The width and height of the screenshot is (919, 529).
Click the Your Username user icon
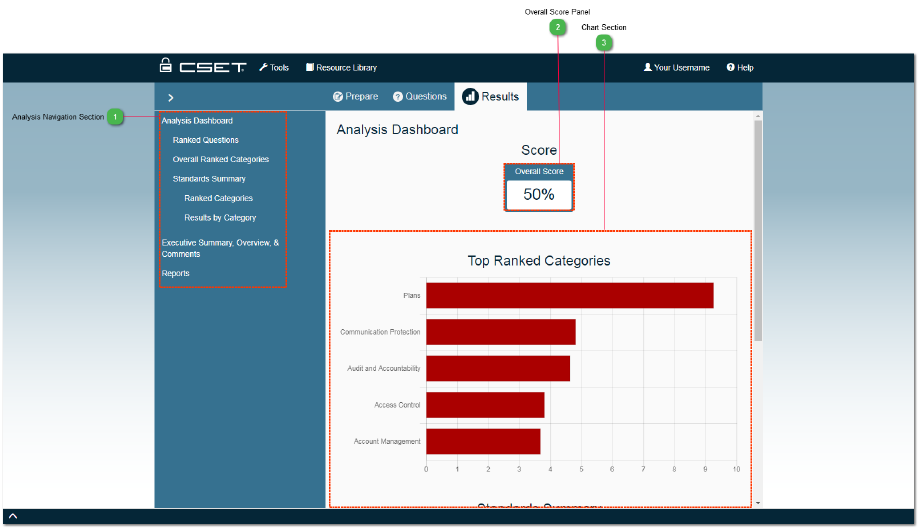[x=648, y=67]
